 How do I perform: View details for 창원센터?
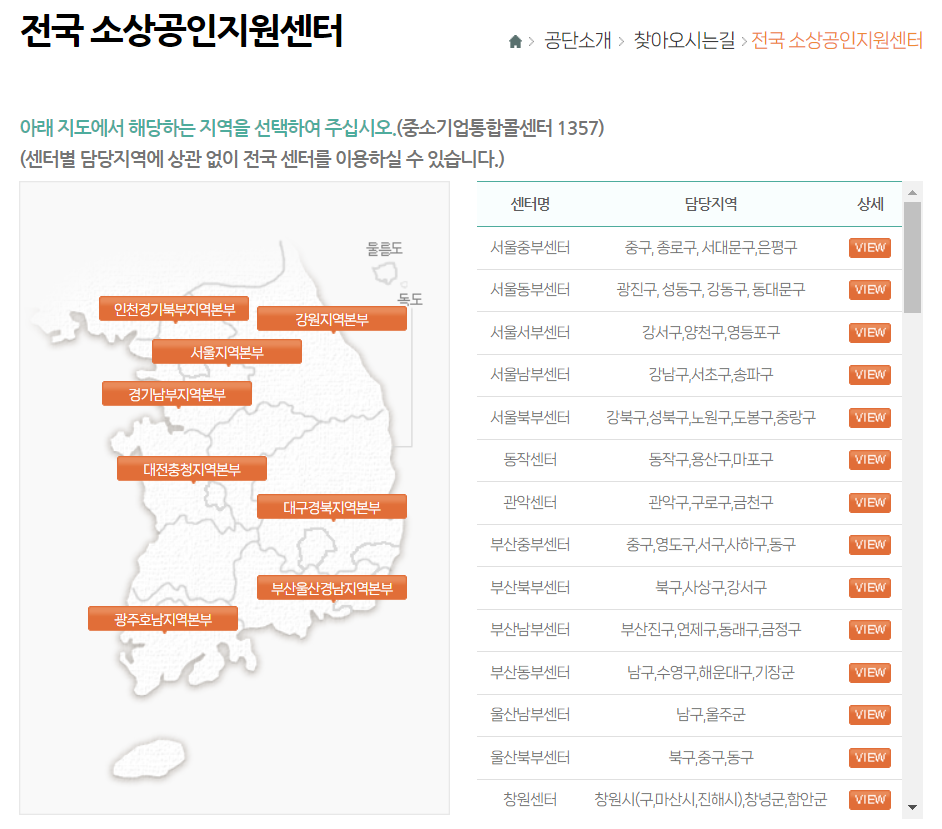coord(869,800)
